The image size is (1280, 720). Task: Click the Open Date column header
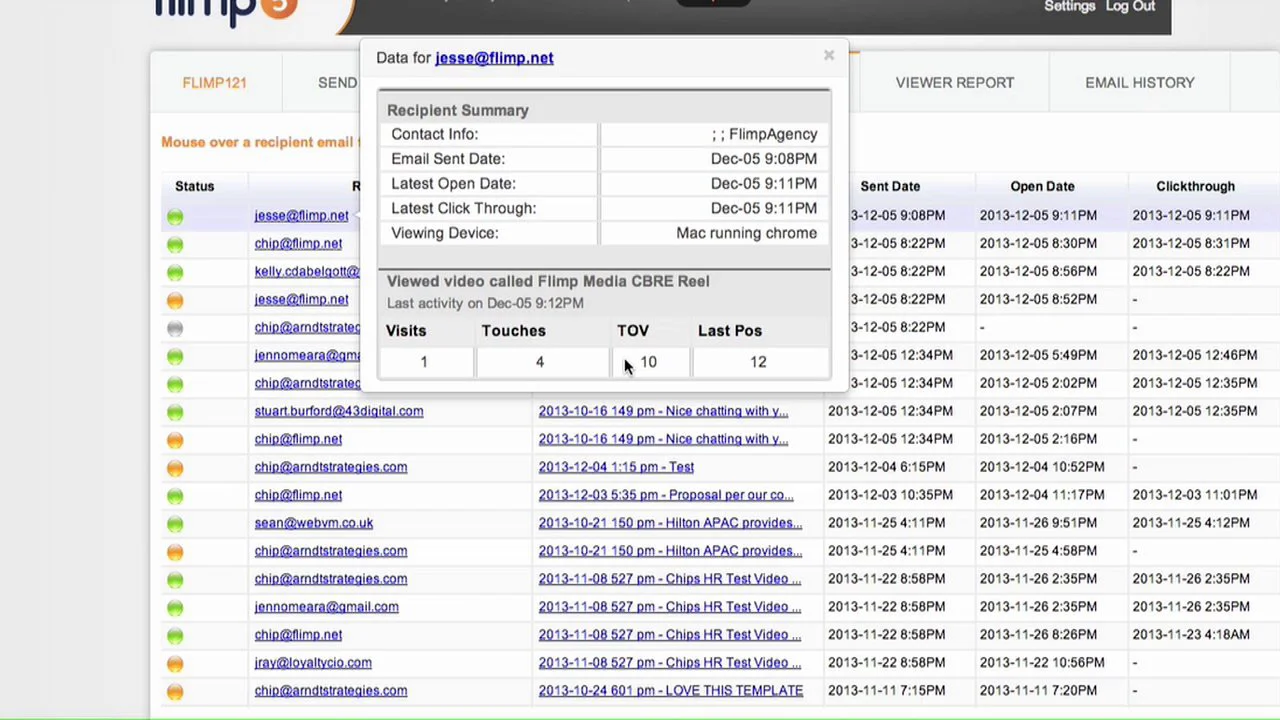point(1042,186)
